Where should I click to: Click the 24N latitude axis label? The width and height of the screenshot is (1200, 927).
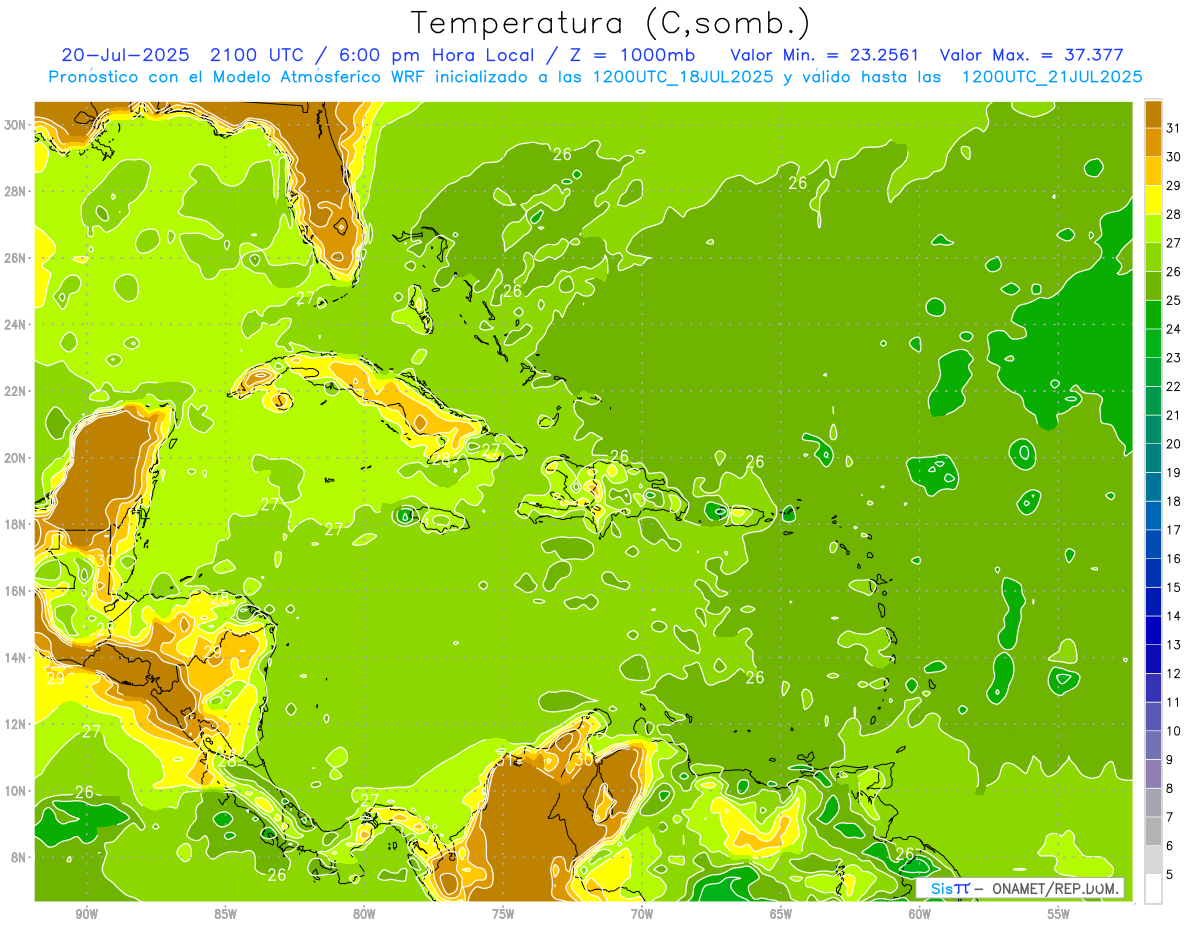[x=15, y=324]
